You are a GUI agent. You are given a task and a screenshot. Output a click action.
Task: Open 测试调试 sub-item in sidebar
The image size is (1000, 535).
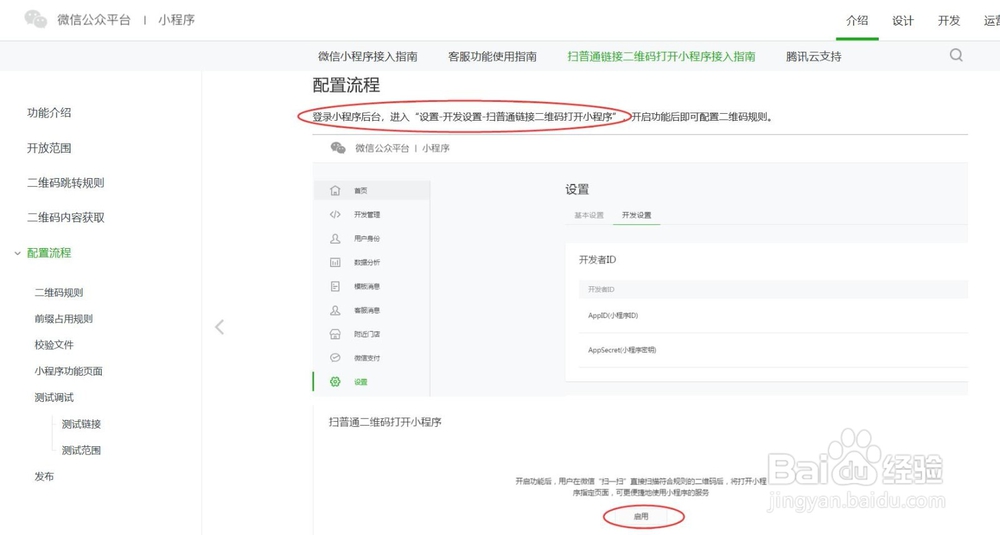point(54,397)
